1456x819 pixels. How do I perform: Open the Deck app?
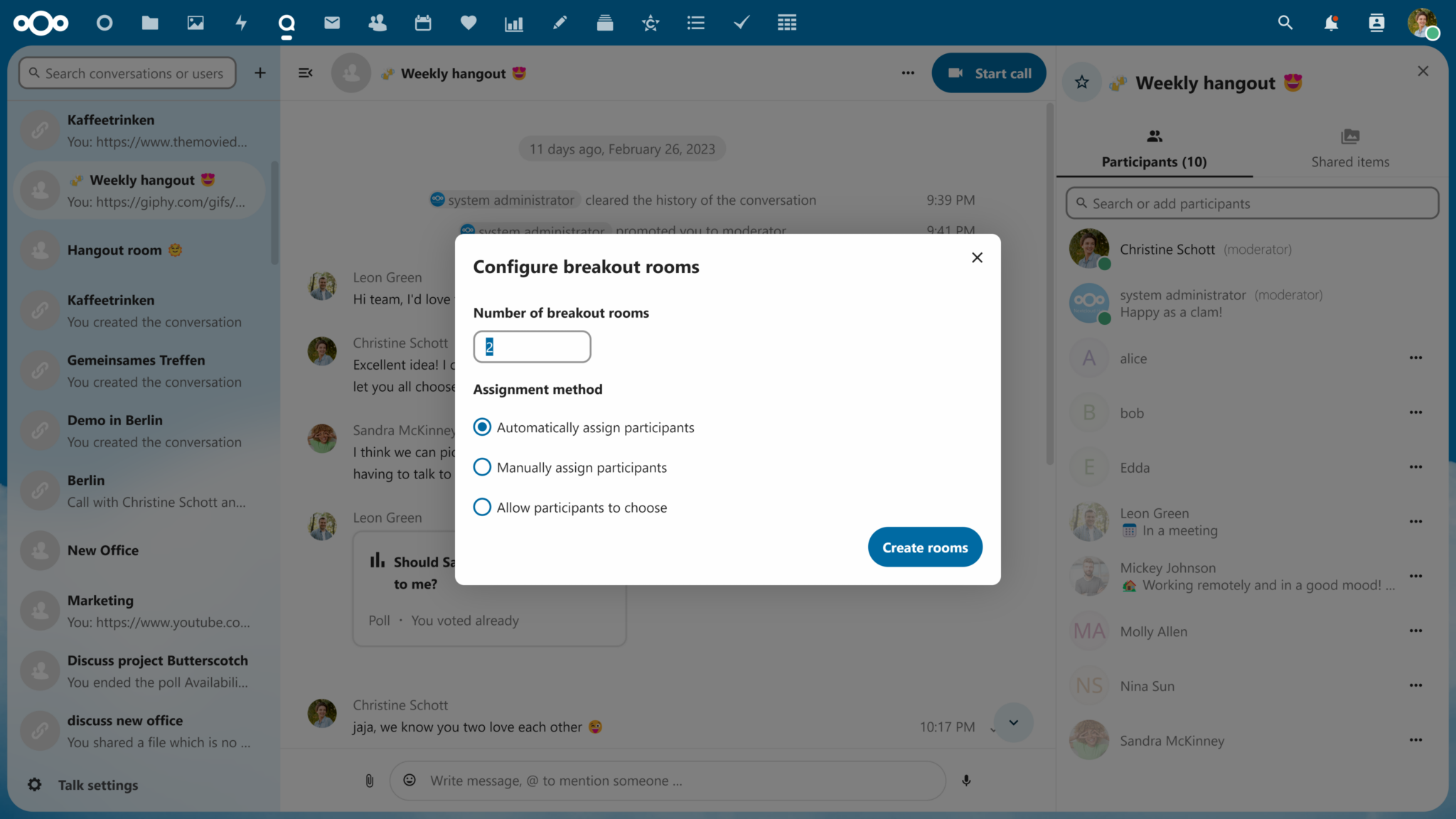[x=605, y=22]
